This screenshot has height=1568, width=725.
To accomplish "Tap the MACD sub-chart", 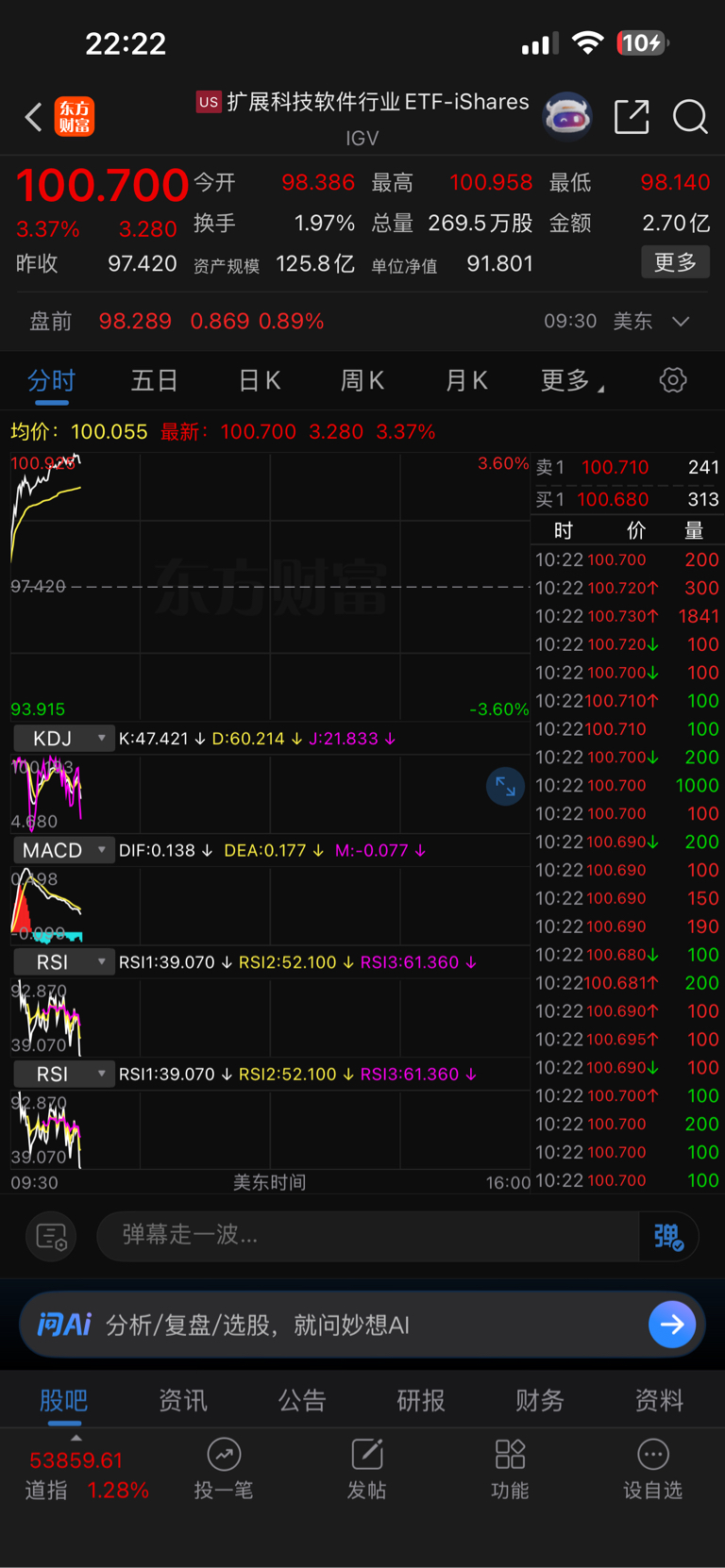I will coord(270,906).
